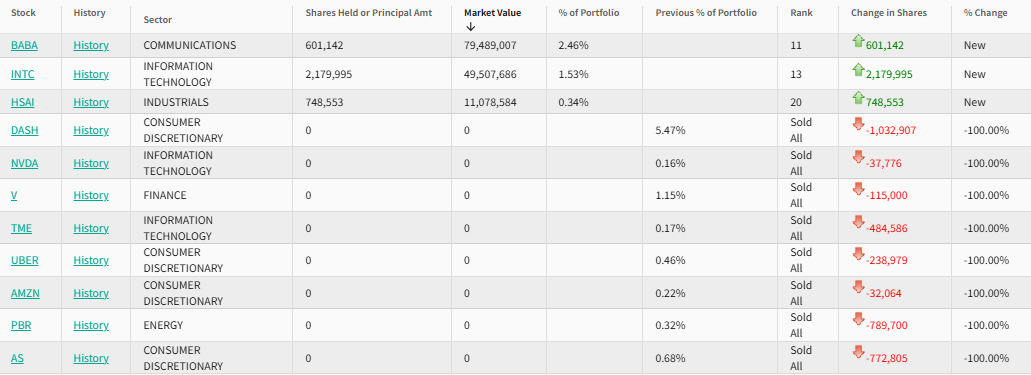1031x375 pixels.
Task: Sort table by Change in Shares header
Action: (888, 13)
